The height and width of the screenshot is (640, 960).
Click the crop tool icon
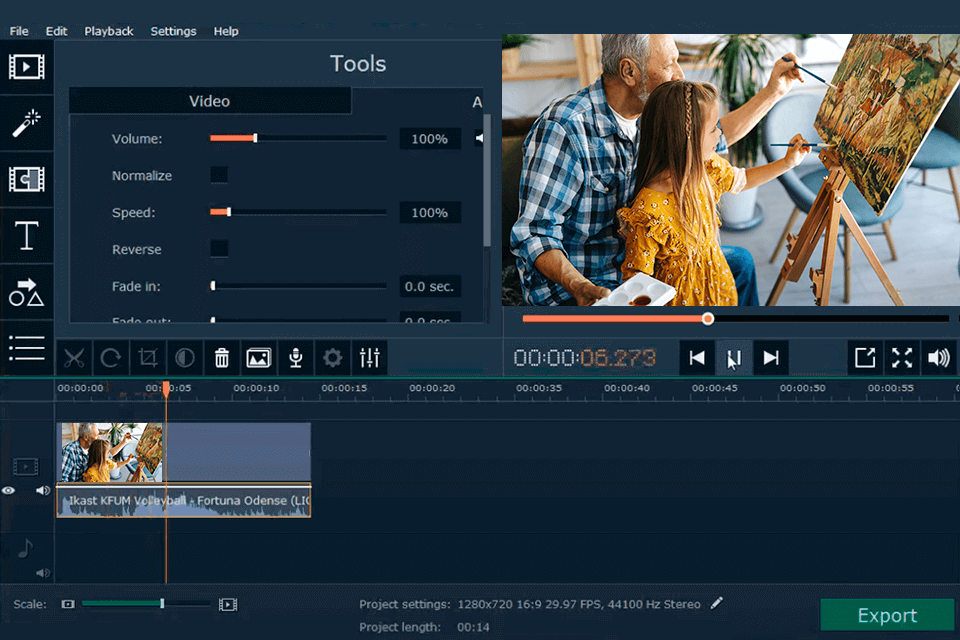148,357
